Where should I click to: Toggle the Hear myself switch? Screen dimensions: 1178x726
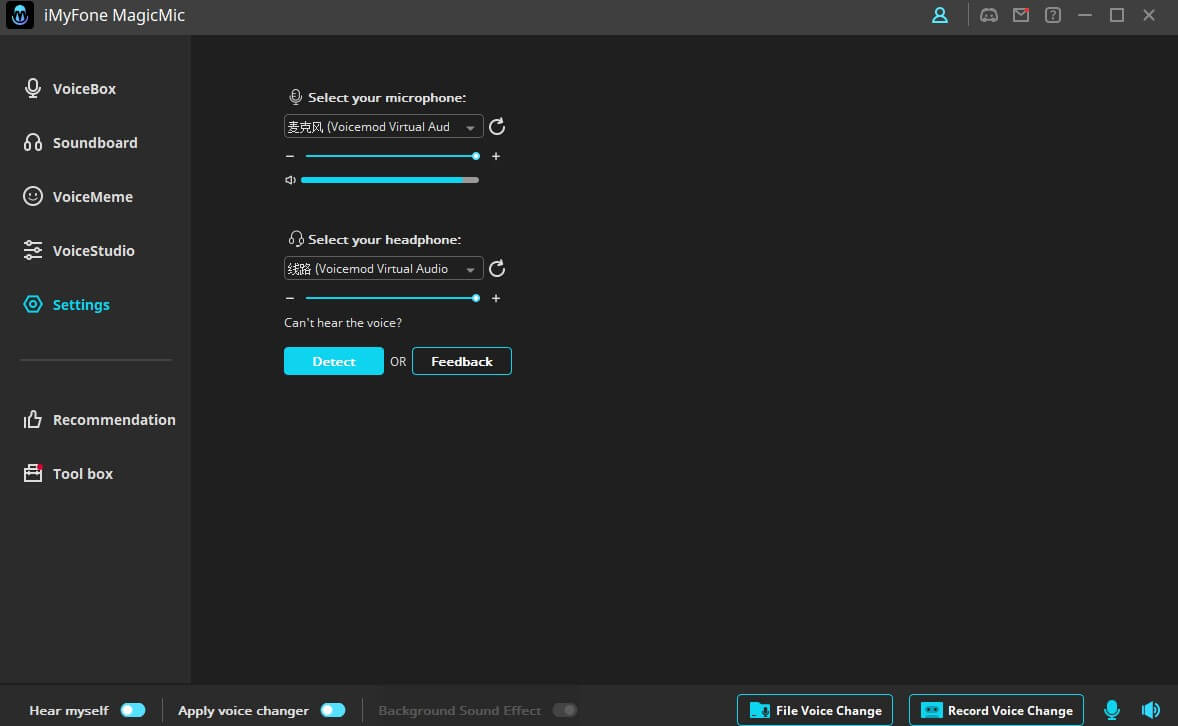(x=133, y=710)
